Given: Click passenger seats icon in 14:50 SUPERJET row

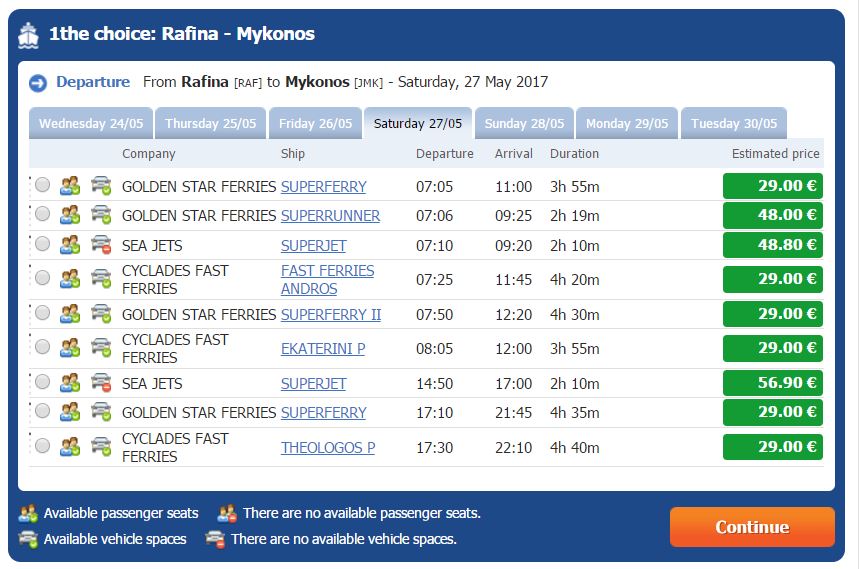Looking at the screenshot, I should (x=70, y=383).
